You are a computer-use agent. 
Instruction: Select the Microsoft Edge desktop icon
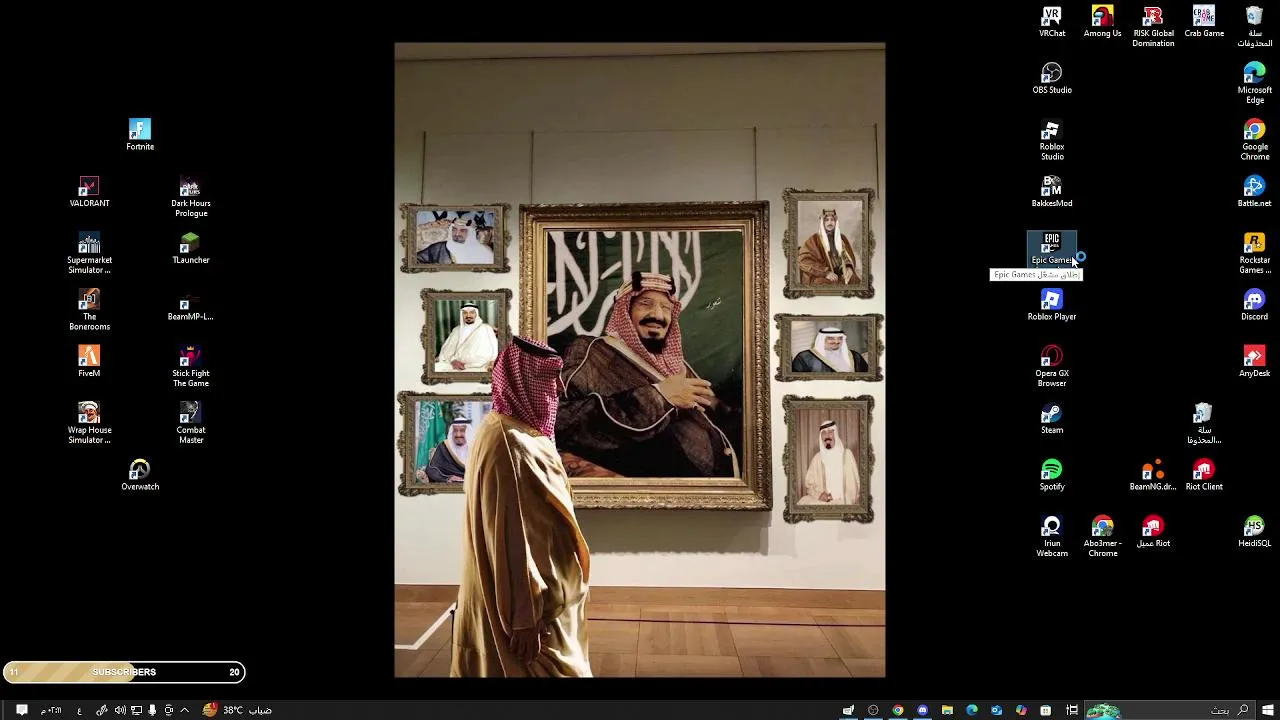point(1254,83)
